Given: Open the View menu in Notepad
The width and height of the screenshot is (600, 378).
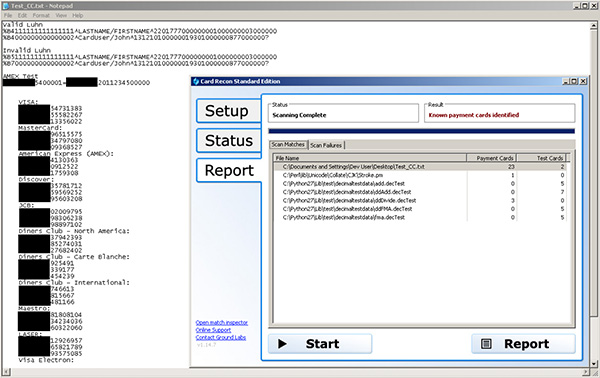Looking at the screenshot, I should (61, 15).
